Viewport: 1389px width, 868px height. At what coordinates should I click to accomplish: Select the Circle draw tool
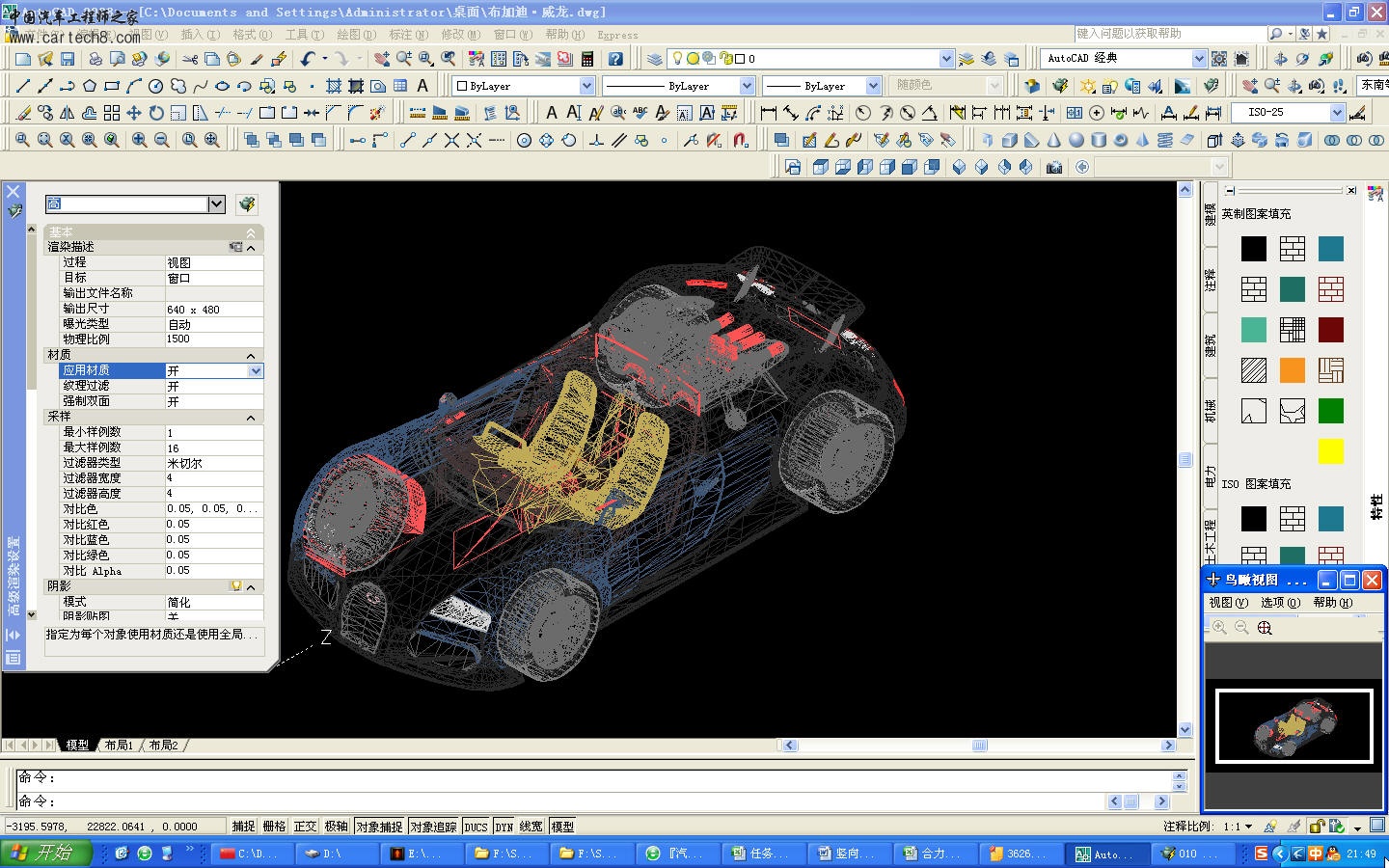pyautogui.click(x=155, y=86)
